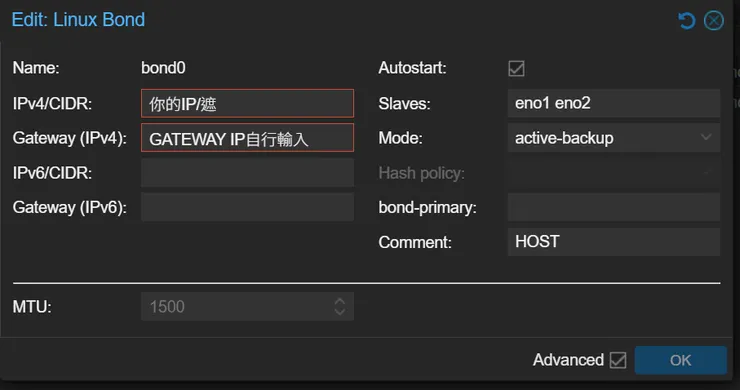
Task: Click the Comment field containing HOST
Action: (x=614, y=242)
